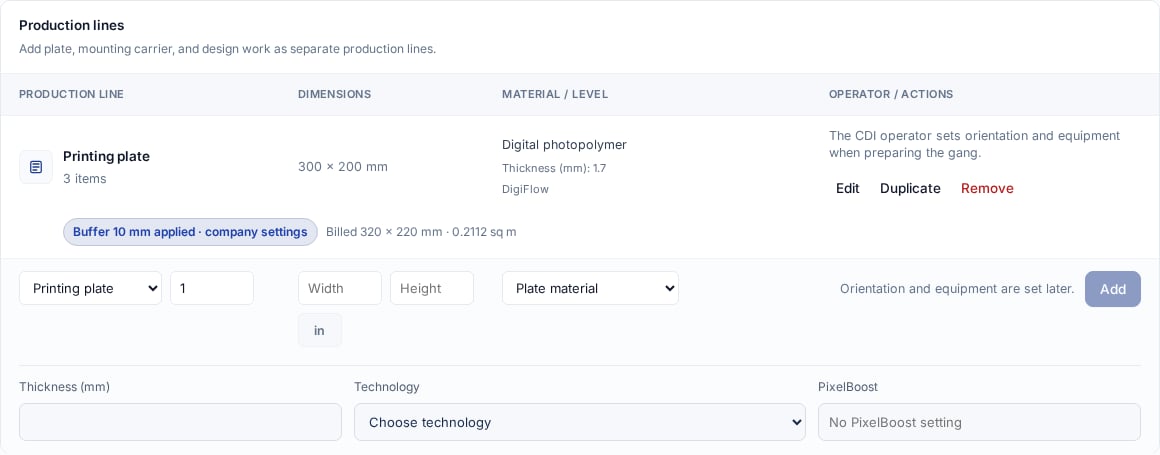Click the 'DigiFlow' level text
This screenshot has width=1160, height=455.
tap(525, 189)
